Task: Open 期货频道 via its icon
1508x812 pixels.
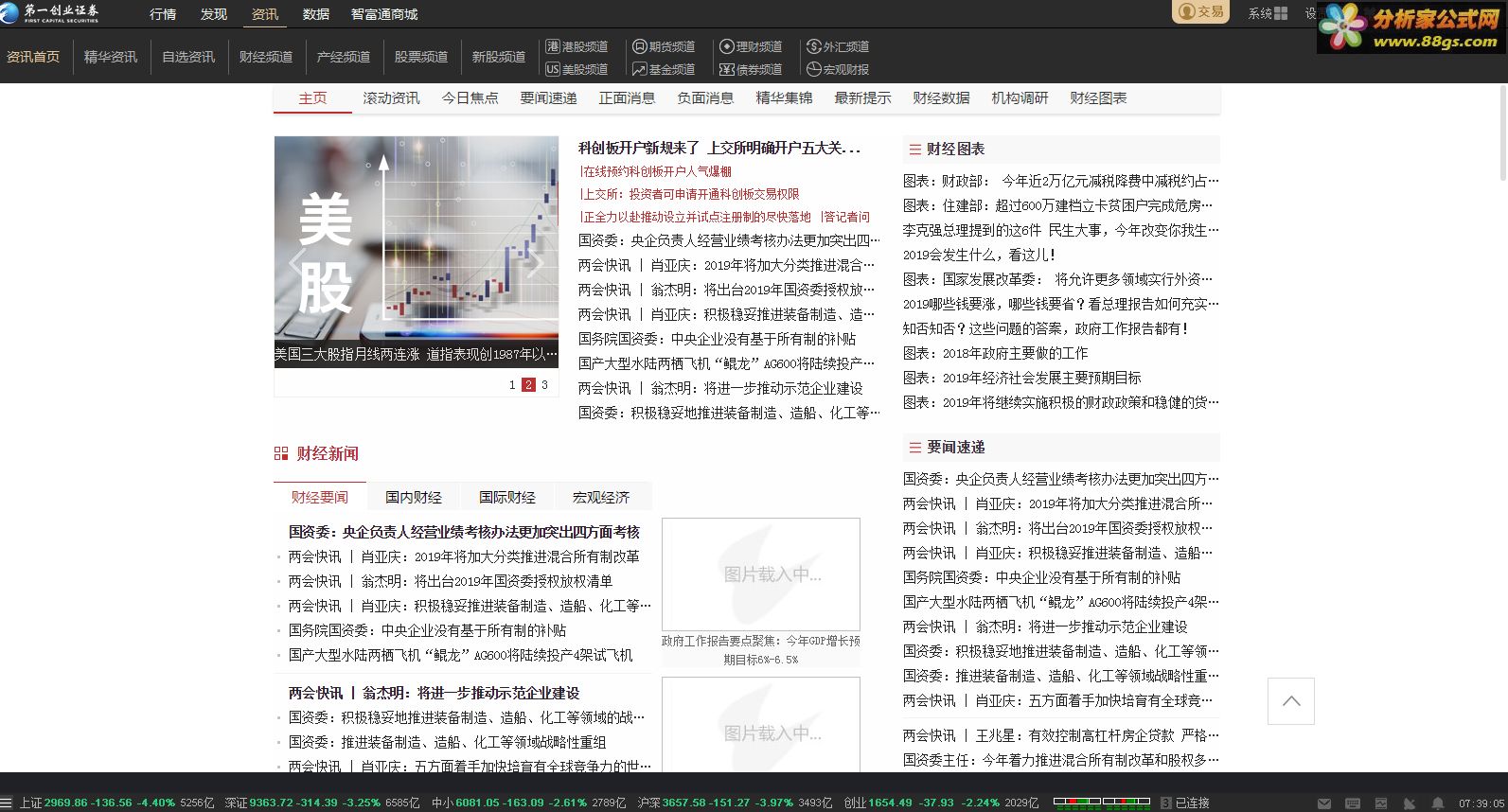Action: [639, 46]
